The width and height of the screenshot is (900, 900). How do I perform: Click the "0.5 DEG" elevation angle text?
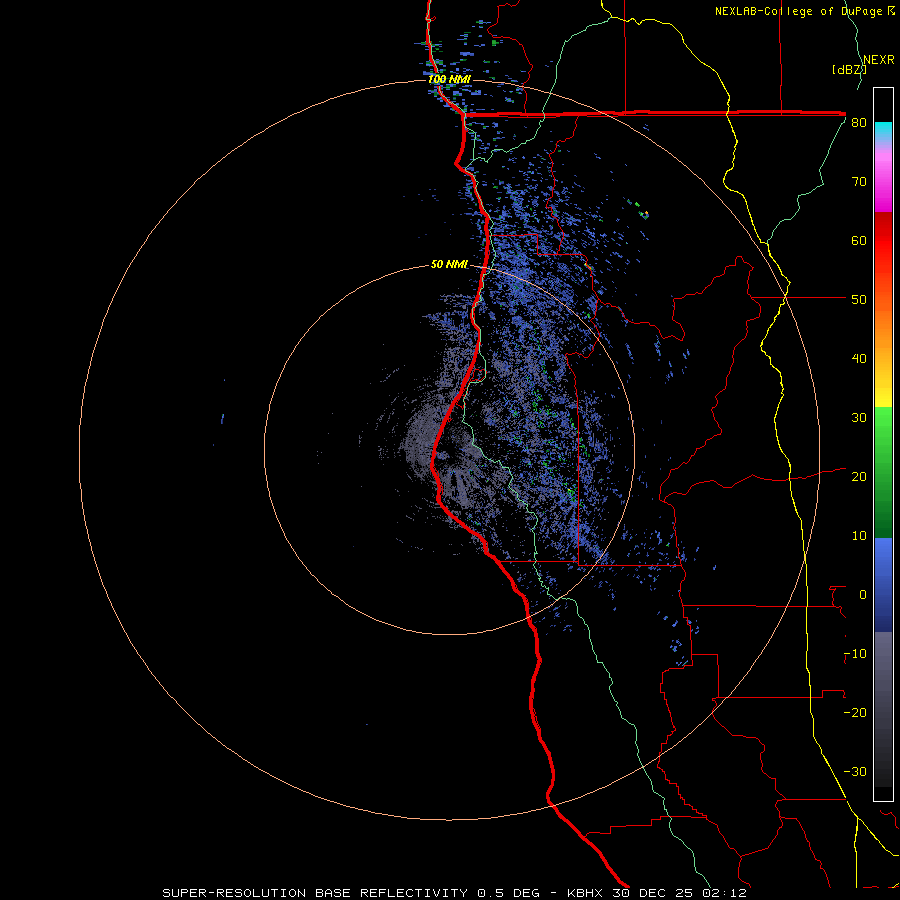click(508, 893)
